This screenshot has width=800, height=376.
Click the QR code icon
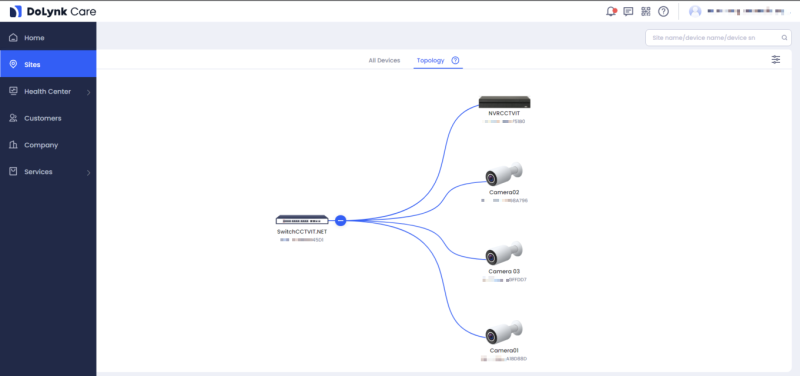(646, 11)
